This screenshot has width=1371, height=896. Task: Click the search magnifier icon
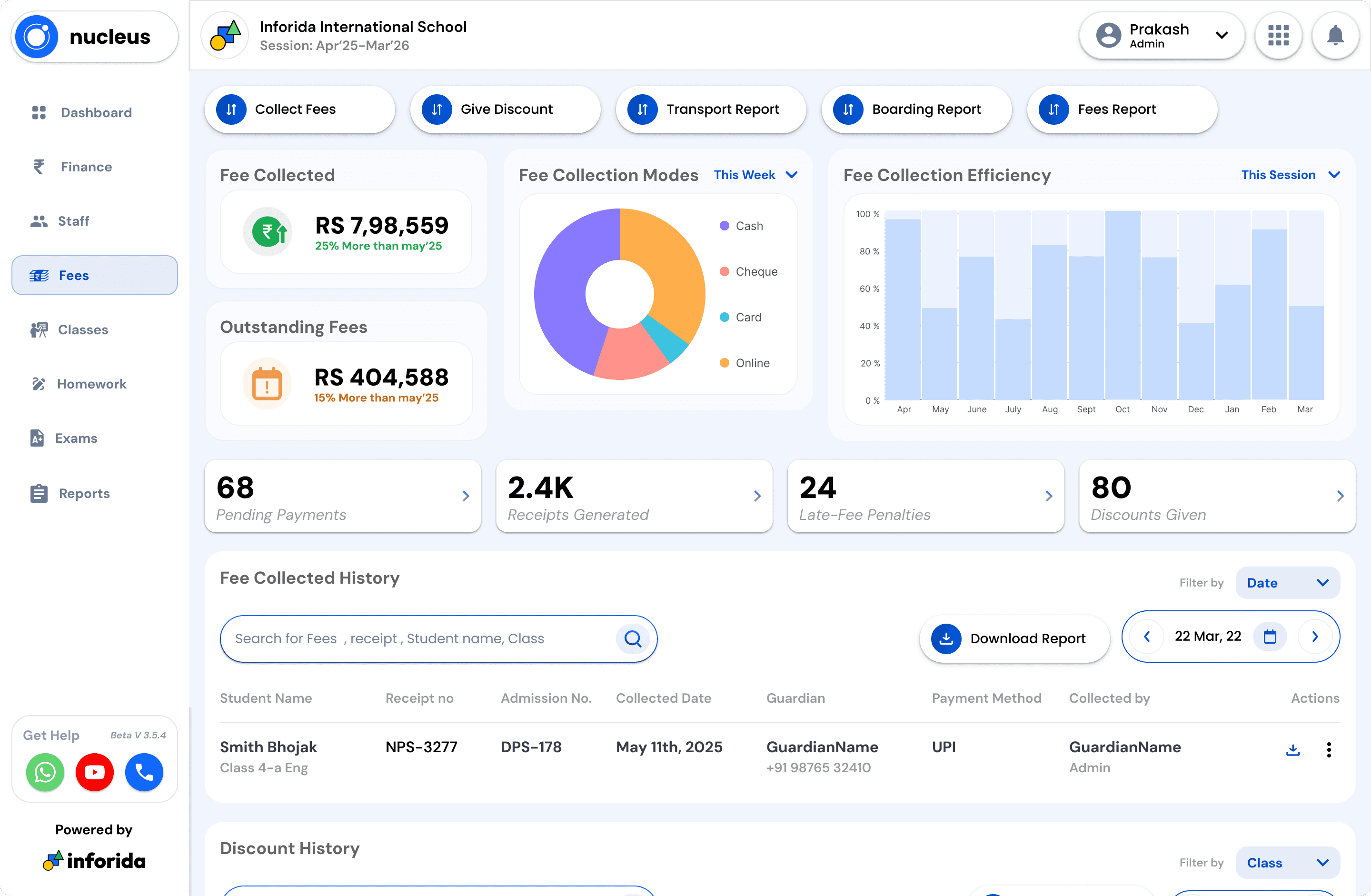tap(633, 638)
